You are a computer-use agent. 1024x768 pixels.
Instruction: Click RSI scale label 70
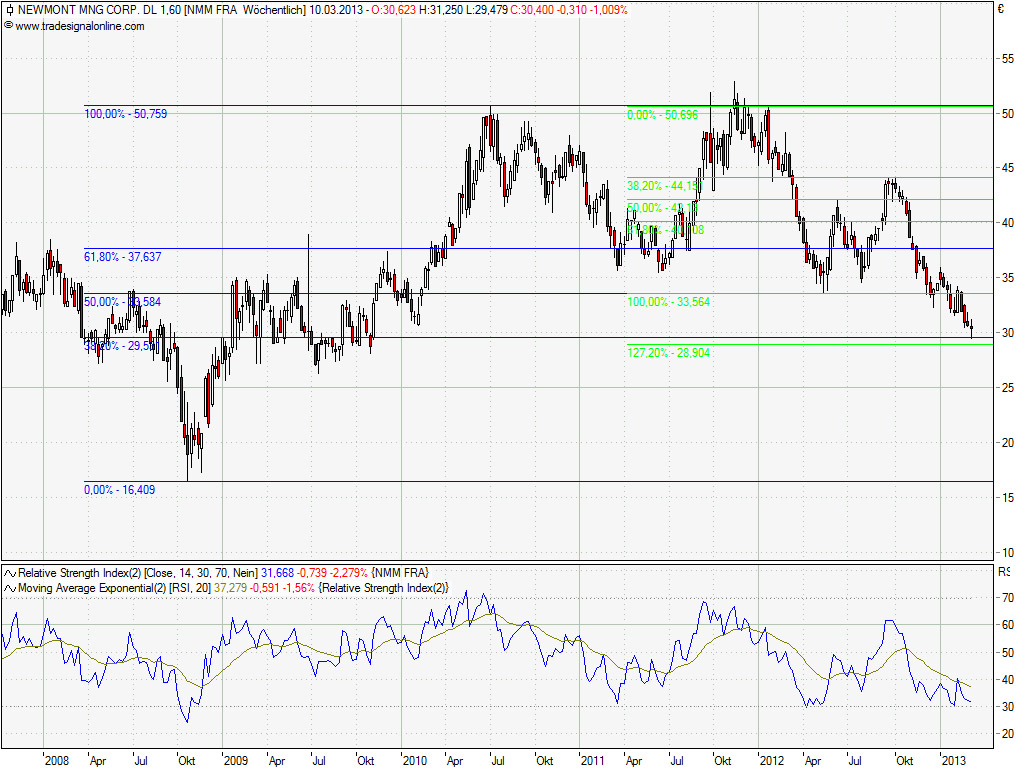(x=1008, y=598)
